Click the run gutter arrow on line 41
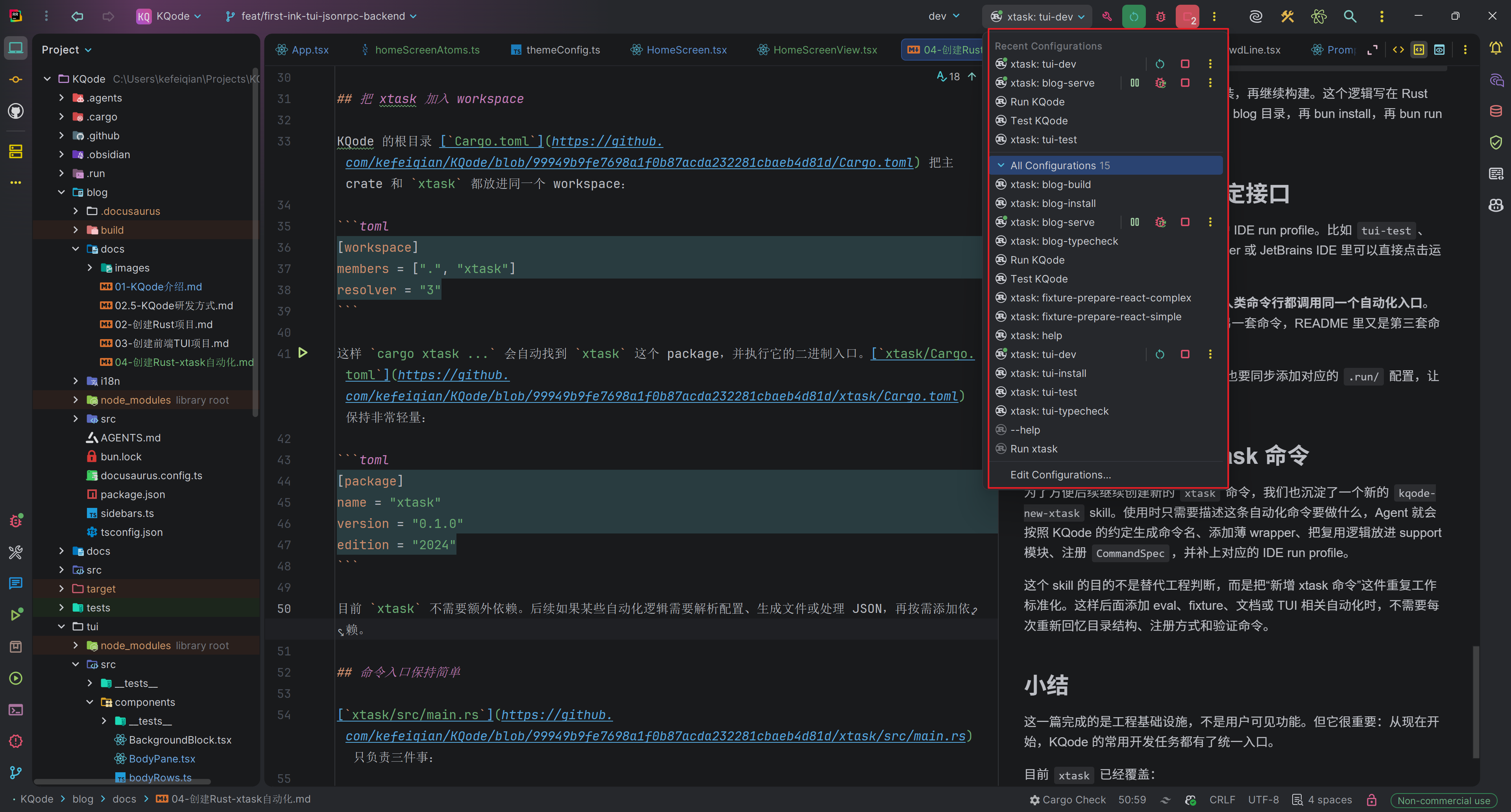This screenshot has height=812, width=1511. point(303,353)
